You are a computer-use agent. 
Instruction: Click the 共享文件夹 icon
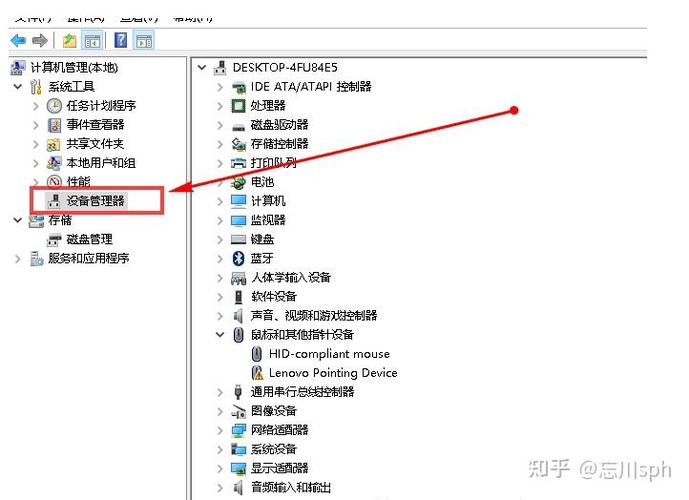point(54,144)
